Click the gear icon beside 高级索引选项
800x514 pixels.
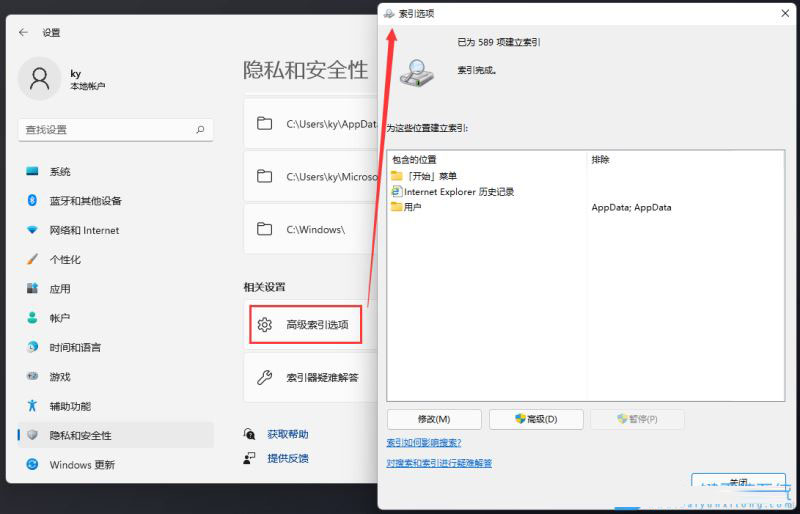264,325
